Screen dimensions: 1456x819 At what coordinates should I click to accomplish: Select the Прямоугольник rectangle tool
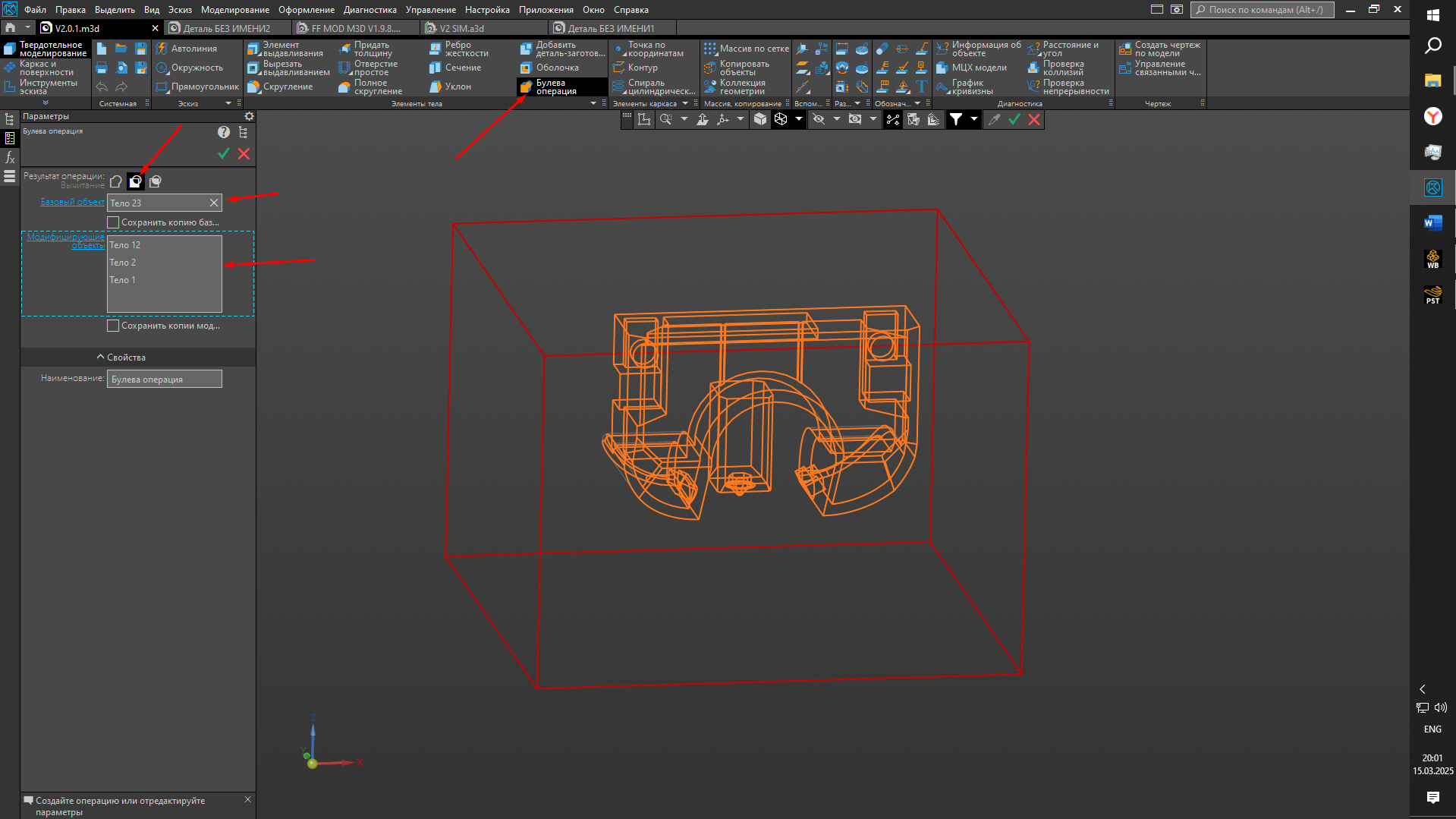coord(197,87)
